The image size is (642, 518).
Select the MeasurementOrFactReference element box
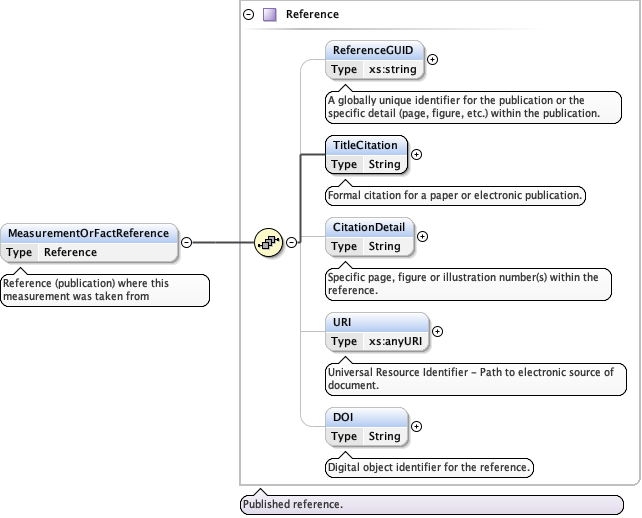90,233
